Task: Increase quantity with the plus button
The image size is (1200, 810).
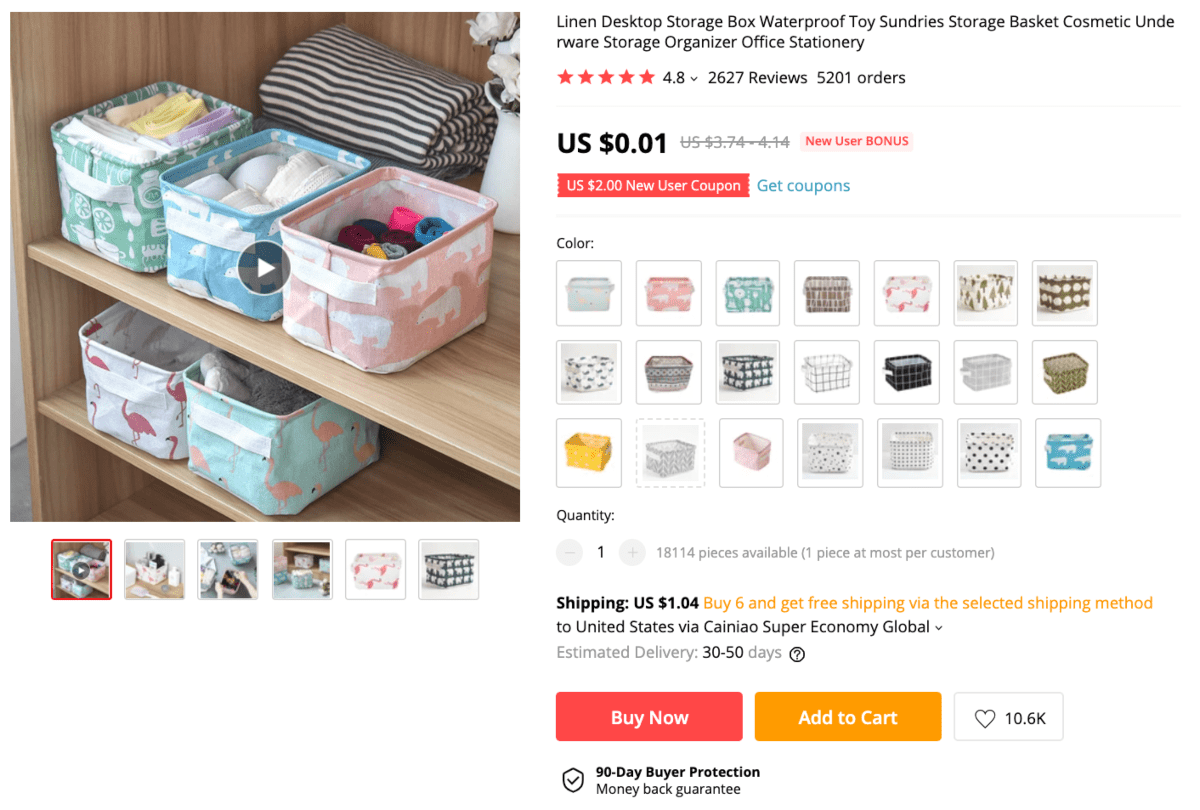Action: 632,552
